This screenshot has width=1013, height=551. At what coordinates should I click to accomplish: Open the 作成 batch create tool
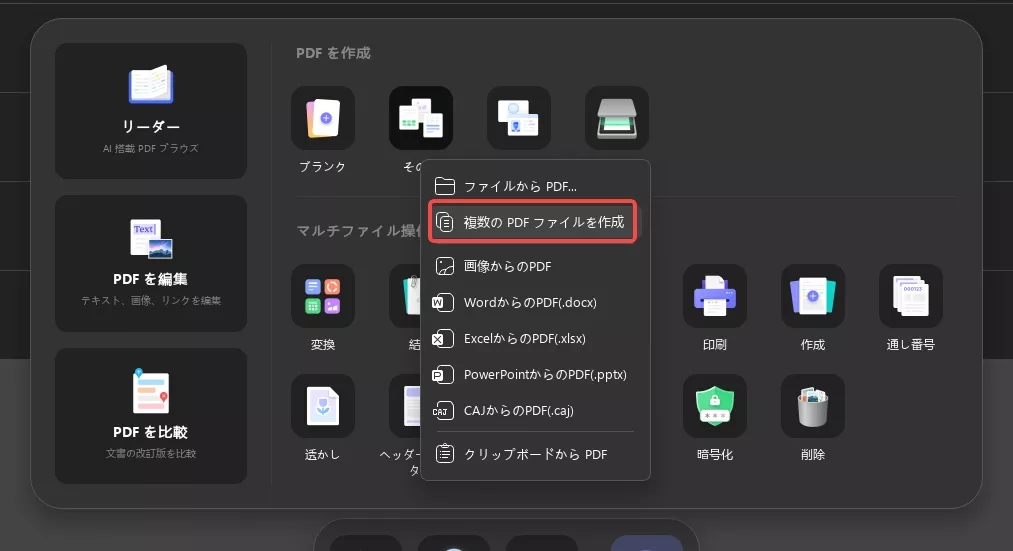point(813,296)
